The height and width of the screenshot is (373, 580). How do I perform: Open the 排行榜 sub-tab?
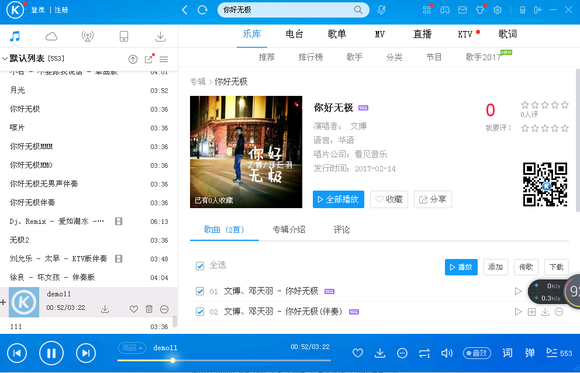click(311, 57)
